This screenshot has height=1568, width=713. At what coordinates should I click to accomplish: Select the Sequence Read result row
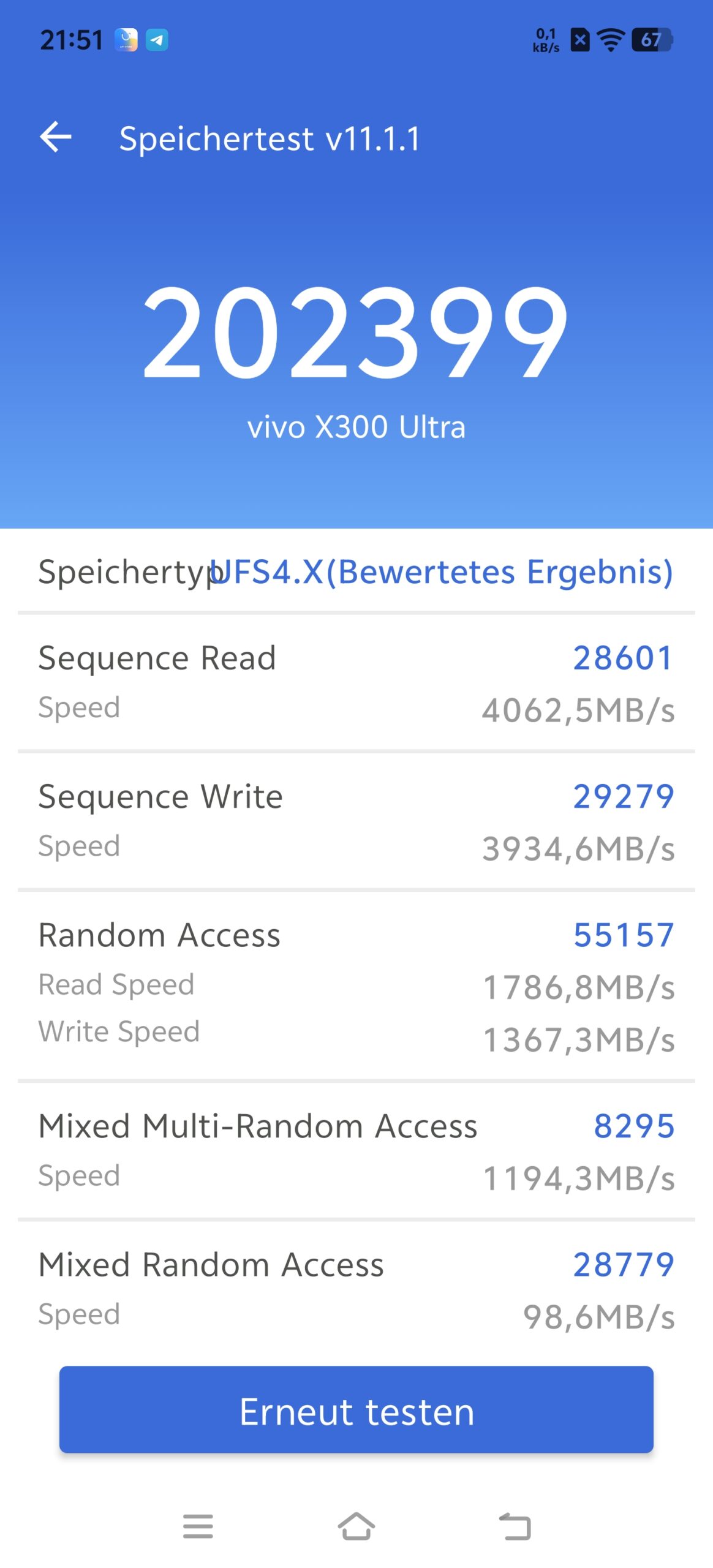[356, 683]
